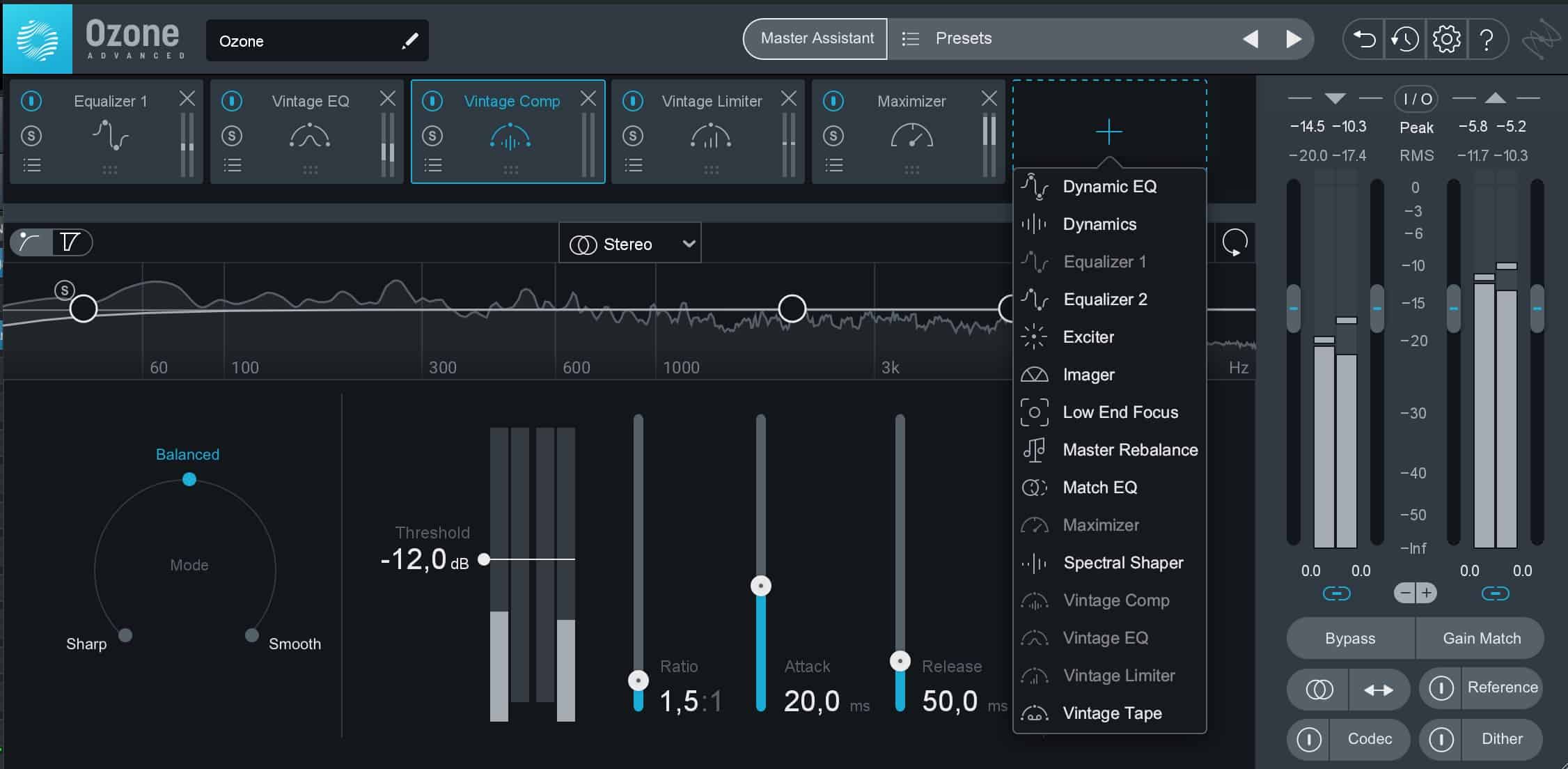Open Vintage EQ module presets list icon

(233, 166)
